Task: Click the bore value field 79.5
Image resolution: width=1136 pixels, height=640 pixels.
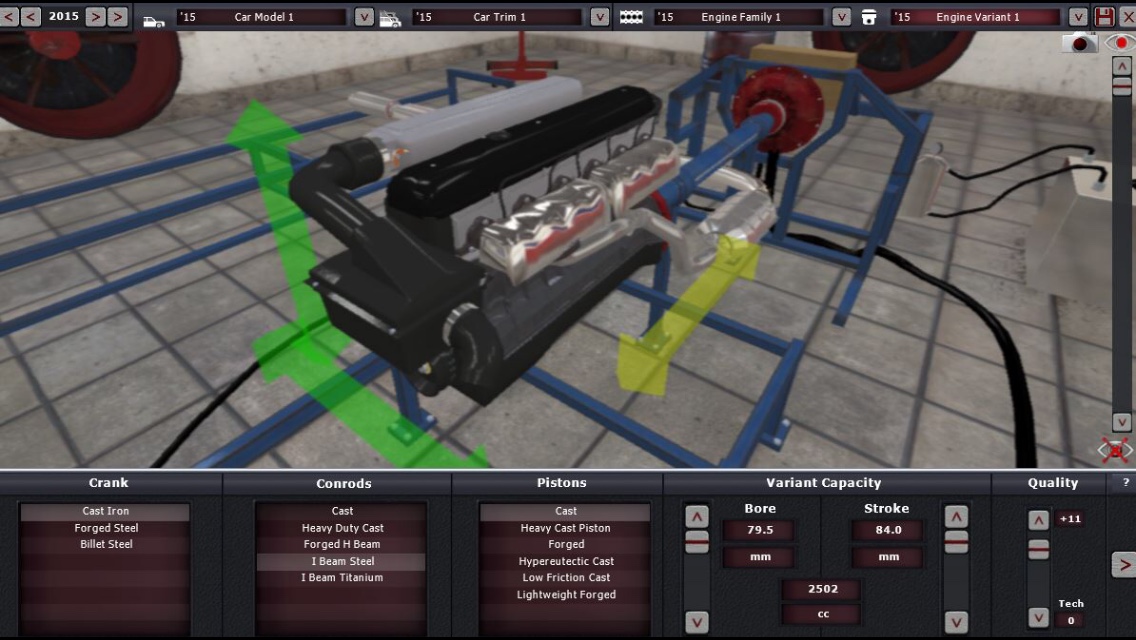Action: 759,530
